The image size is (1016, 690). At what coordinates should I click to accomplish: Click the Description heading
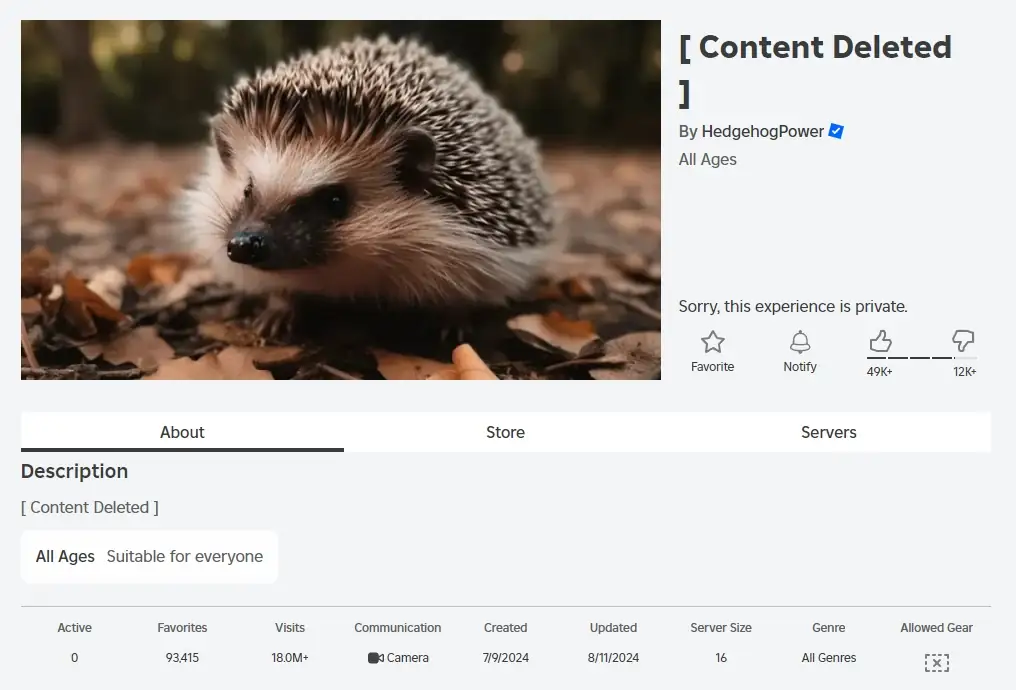pyautogui.click(x=75, y=471)
